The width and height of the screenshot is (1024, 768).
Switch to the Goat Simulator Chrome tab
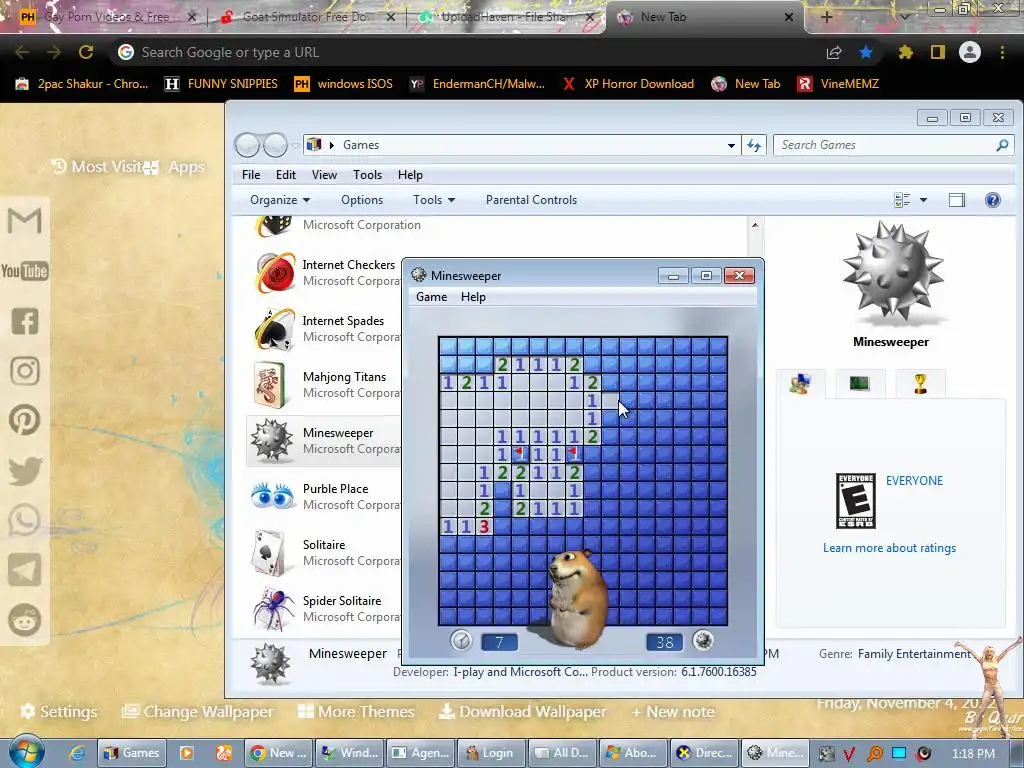coord(308,17)
